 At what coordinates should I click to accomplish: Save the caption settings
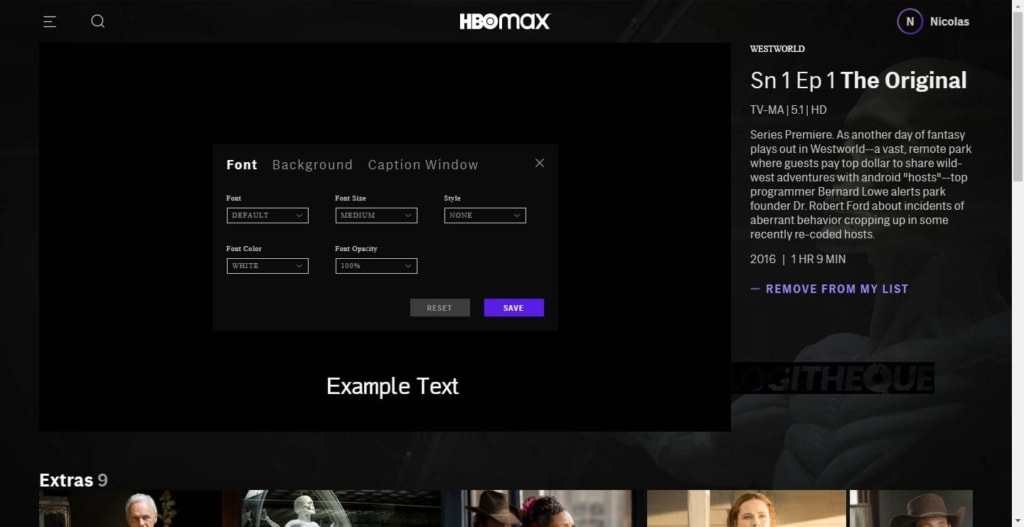(514, 308)
